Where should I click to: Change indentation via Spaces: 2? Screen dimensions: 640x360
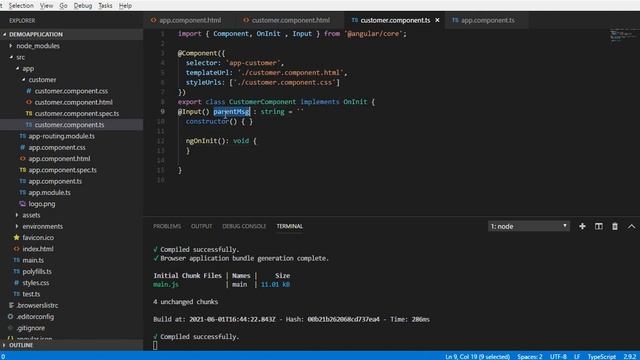click(530, 356)
